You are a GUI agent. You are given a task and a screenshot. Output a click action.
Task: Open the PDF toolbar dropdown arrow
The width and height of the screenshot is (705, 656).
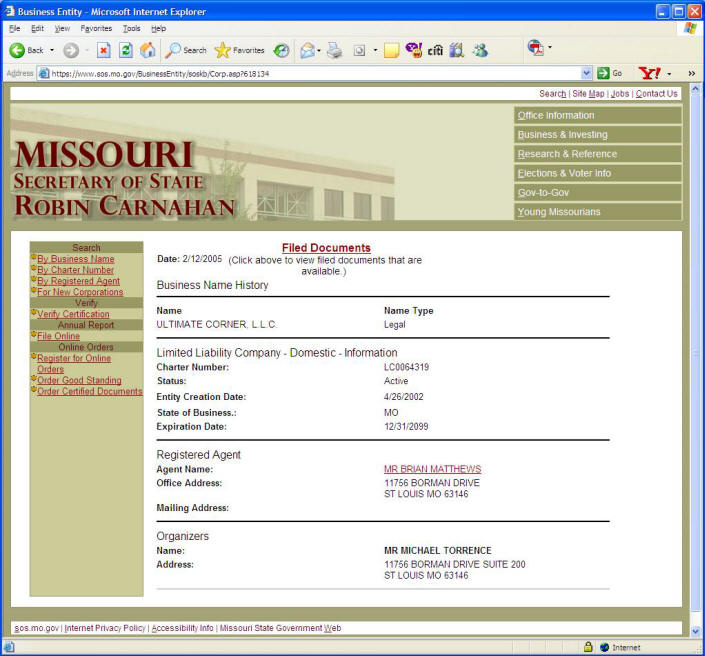[x=549, y=47]
